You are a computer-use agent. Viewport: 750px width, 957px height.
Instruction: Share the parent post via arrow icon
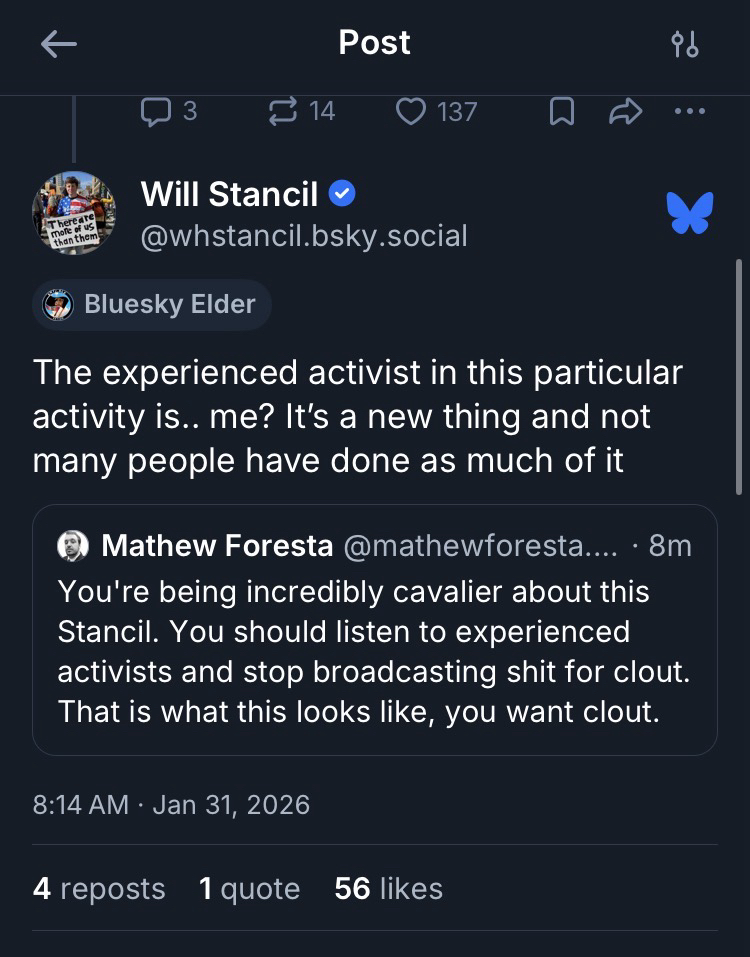point(625,112)
